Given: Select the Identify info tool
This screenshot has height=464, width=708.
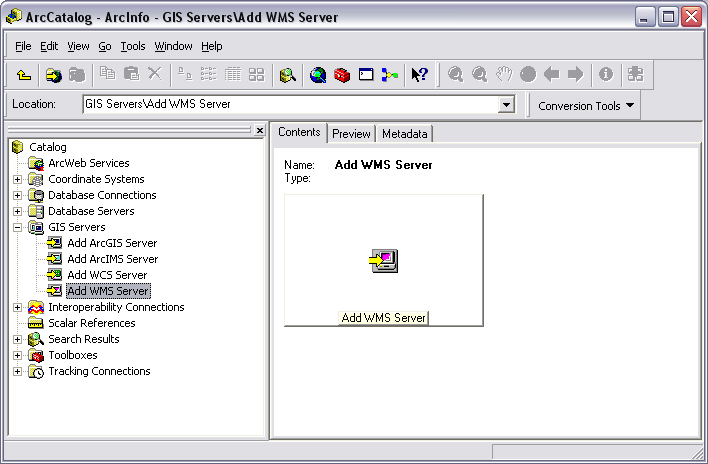Looking at the screenshot, I should [x=606, y=74].
